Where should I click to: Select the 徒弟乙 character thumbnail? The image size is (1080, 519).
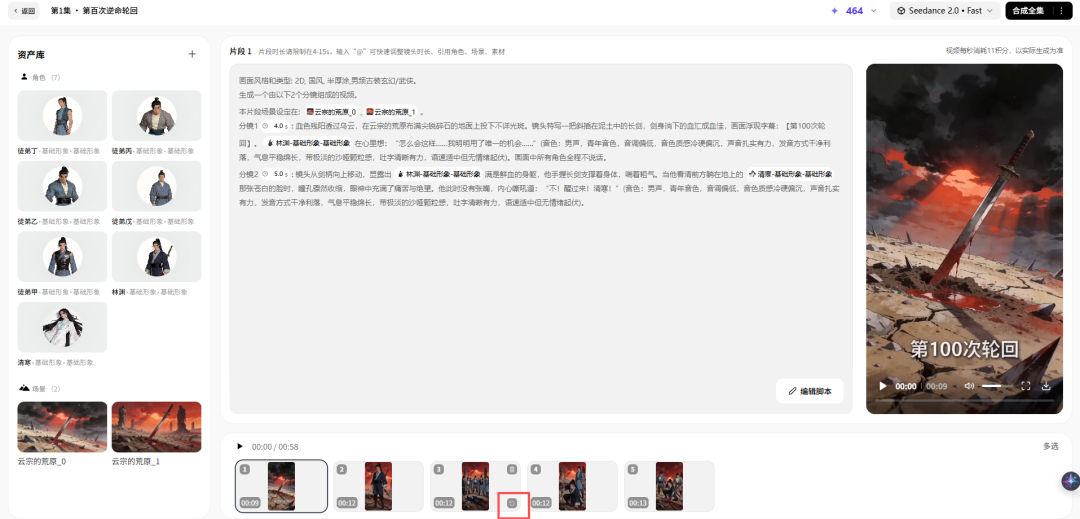(x=62, y=186)
